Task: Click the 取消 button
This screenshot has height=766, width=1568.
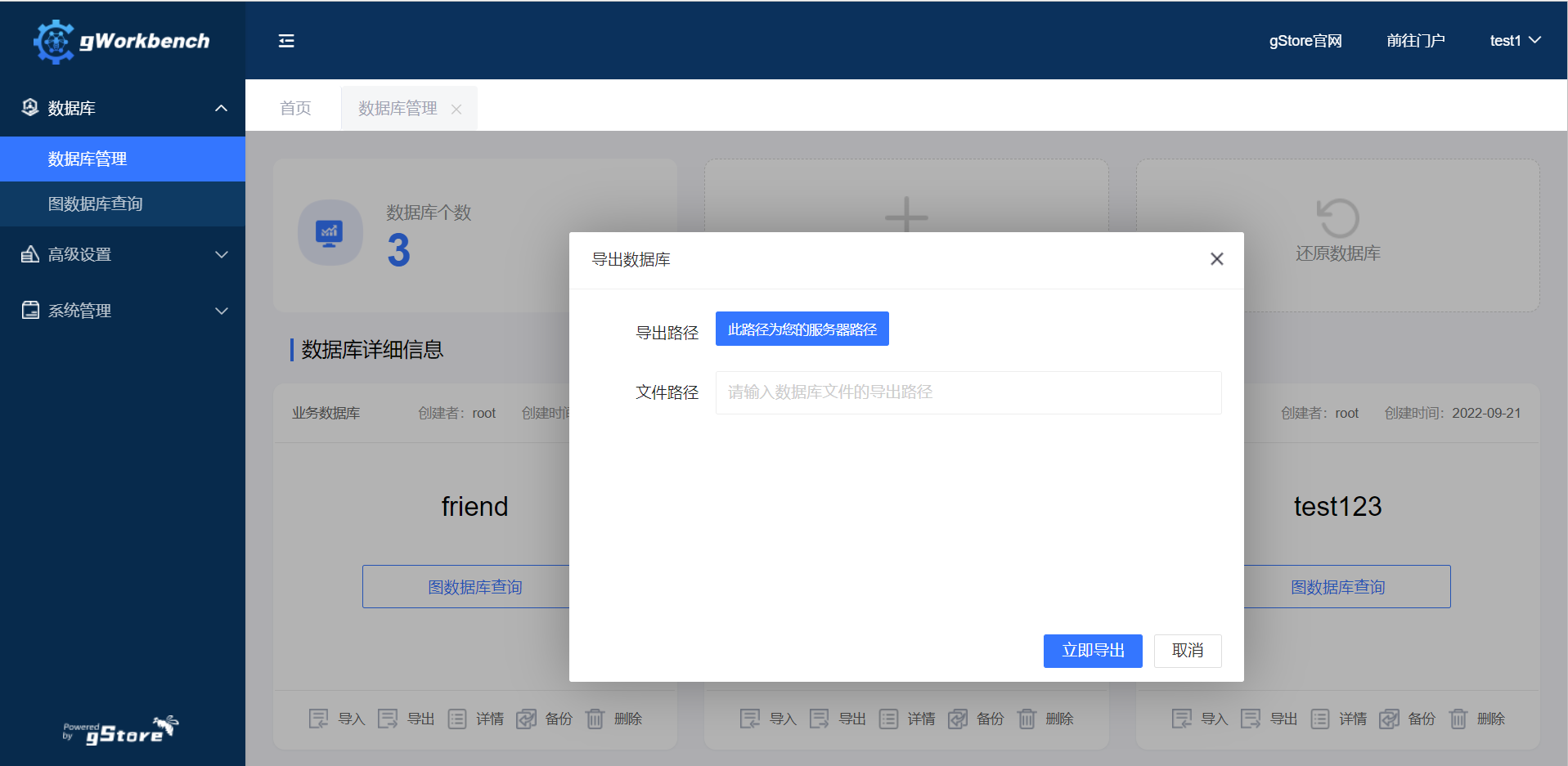Action: (x=1187, y=651)
